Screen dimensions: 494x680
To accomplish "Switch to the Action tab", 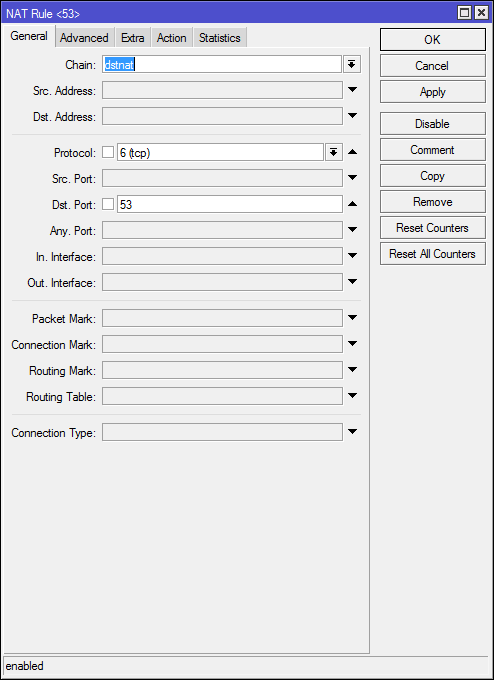I will coord(171,38).
